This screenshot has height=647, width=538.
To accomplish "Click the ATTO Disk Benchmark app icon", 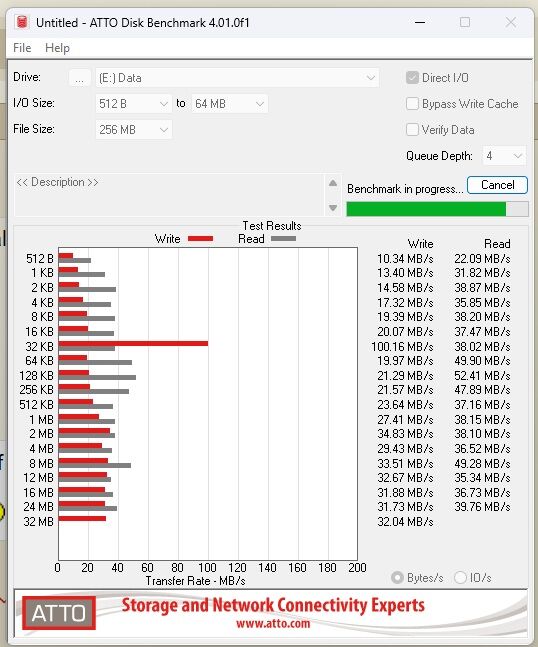I will click(x=21, y=22).
